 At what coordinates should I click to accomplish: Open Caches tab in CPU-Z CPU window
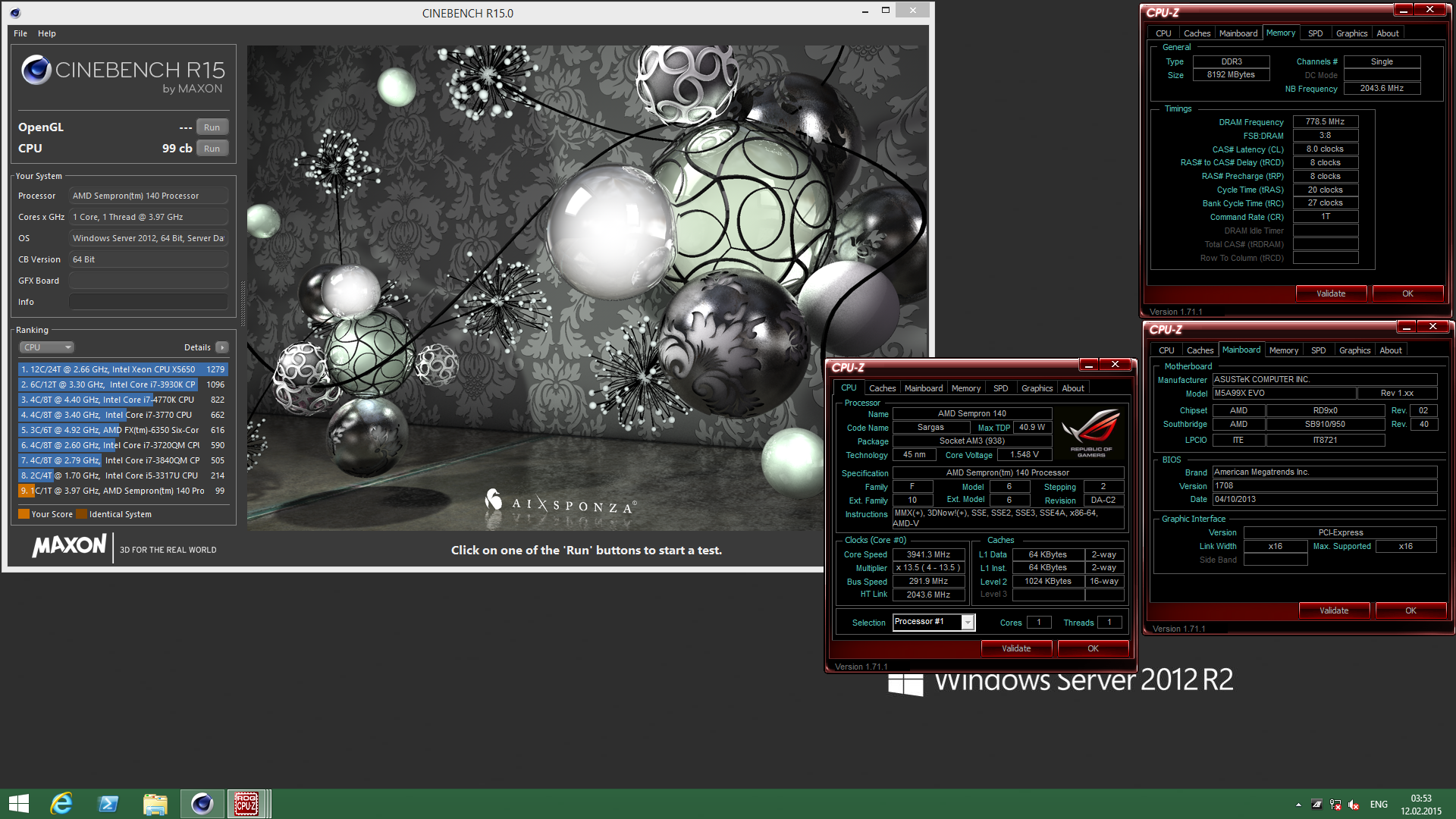click(882, 388)
